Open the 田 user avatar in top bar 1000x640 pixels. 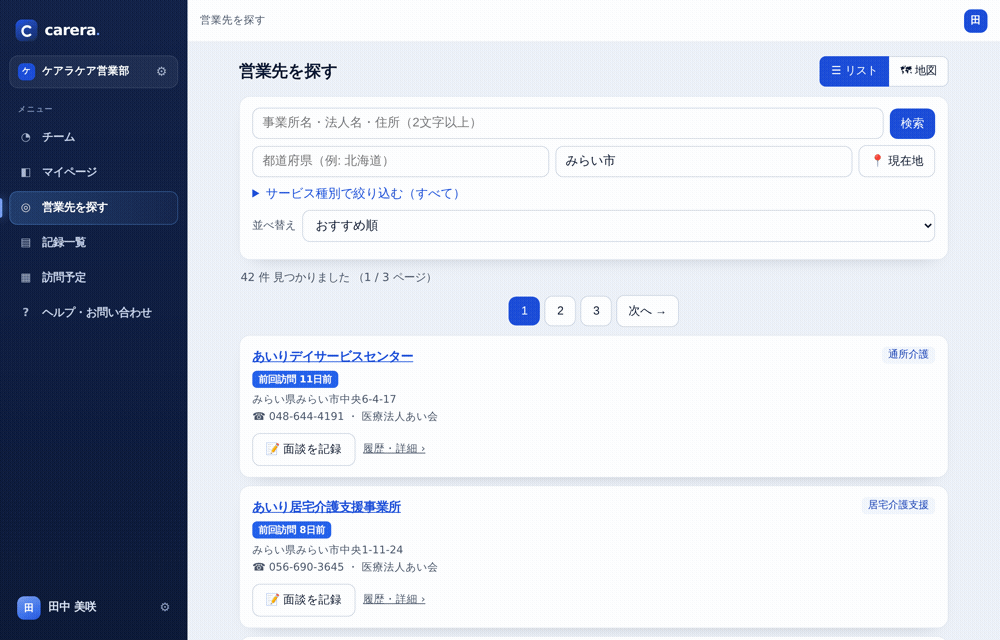click(x=975, y=20)
